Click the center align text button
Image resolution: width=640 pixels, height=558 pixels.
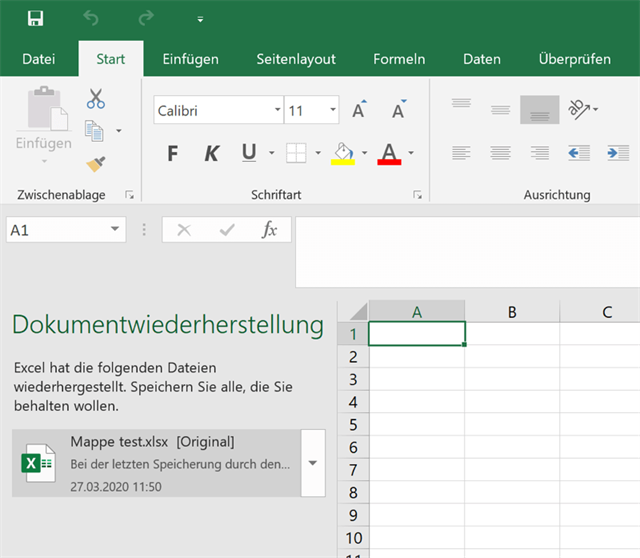click(500, 153)
